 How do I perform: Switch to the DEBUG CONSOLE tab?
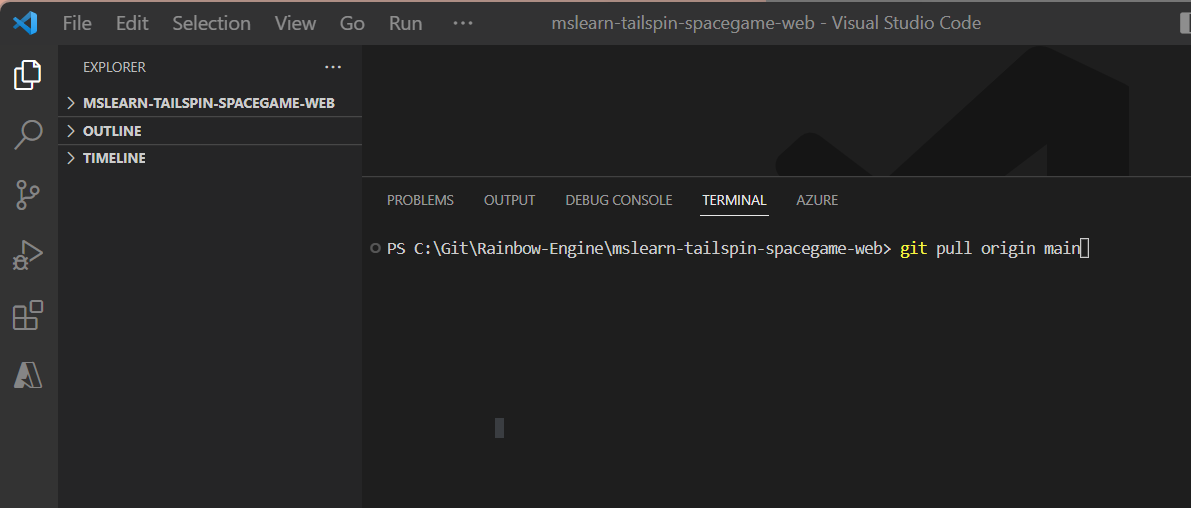point(619,200)
